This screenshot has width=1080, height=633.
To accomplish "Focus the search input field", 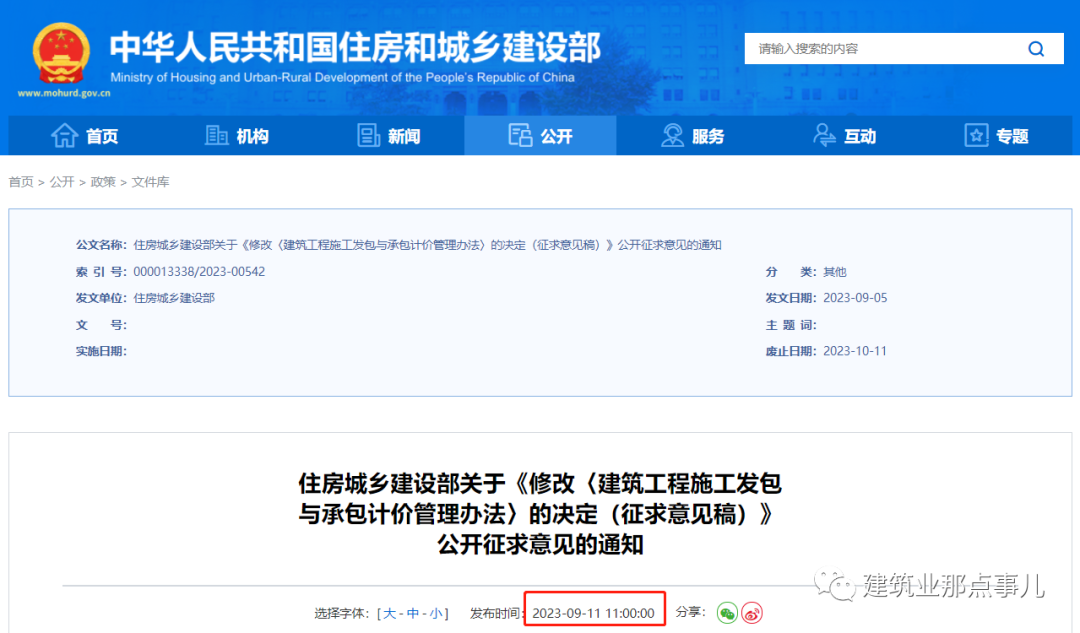I will (904, 49).
